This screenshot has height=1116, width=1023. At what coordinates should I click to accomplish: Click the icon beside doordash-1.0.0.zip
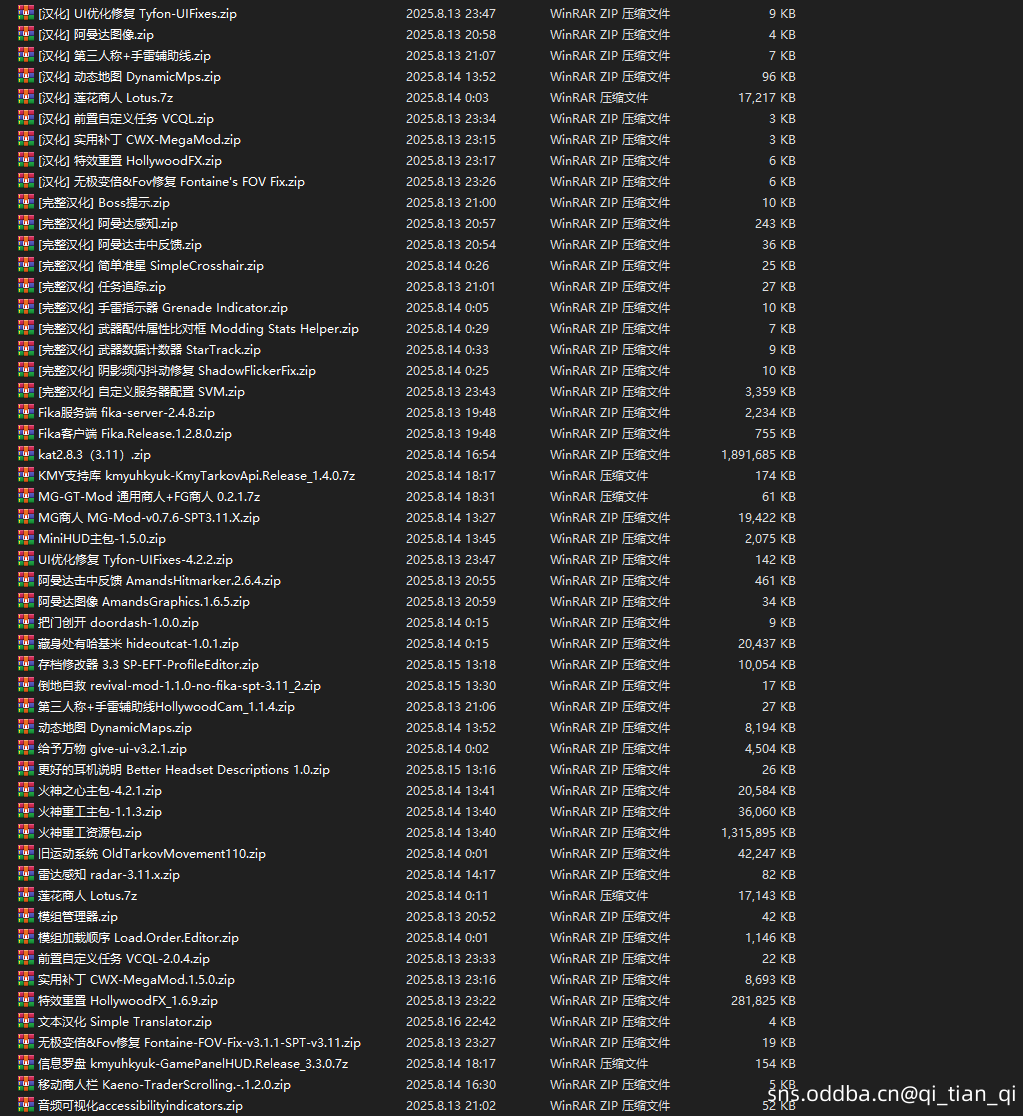(x=26, y=622)
